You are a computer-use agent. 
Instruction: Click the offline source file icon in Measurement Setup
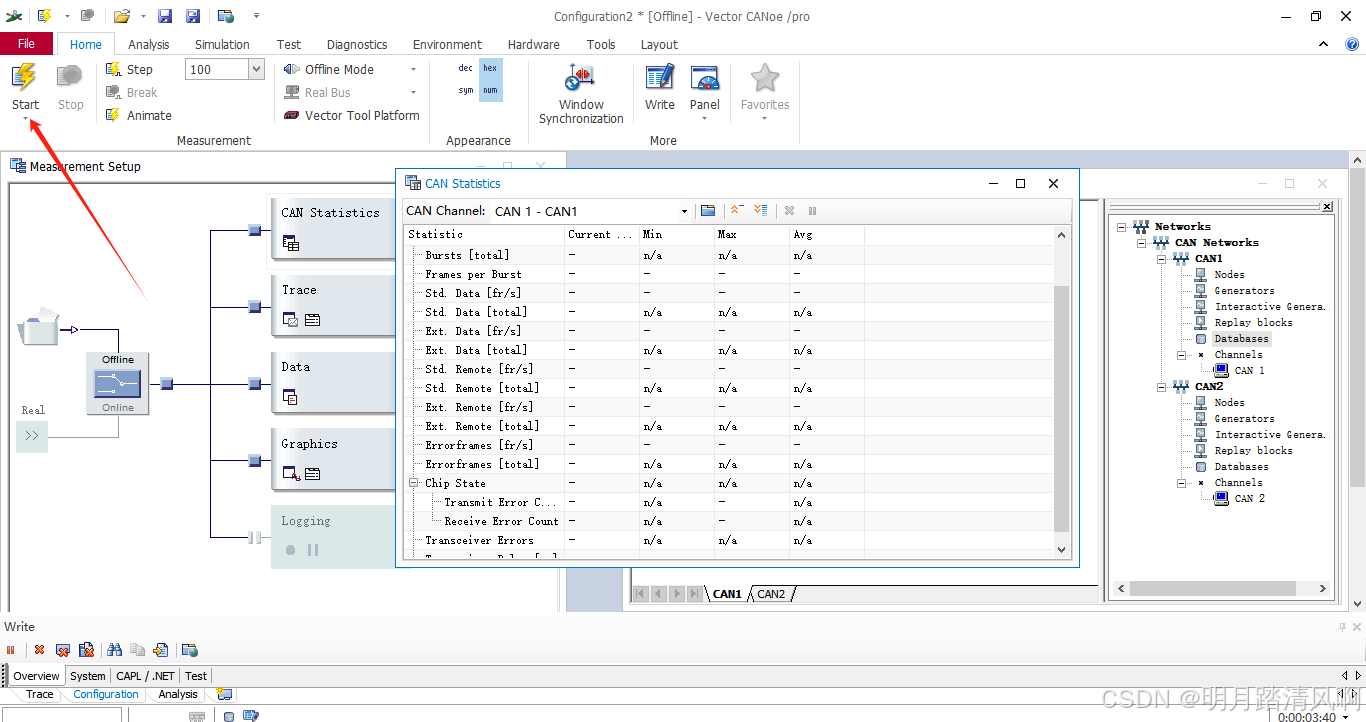tap(38, 328)
